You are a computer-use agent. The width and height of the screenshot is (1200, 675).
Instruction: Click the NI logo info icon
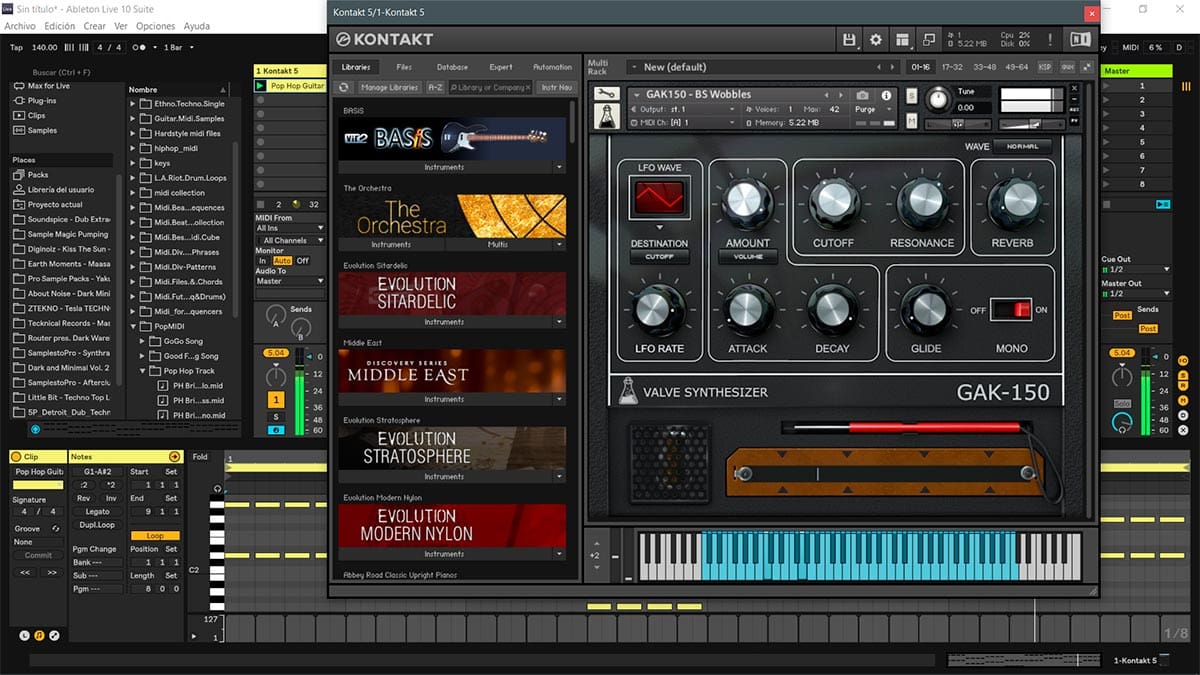(1080, 39)
